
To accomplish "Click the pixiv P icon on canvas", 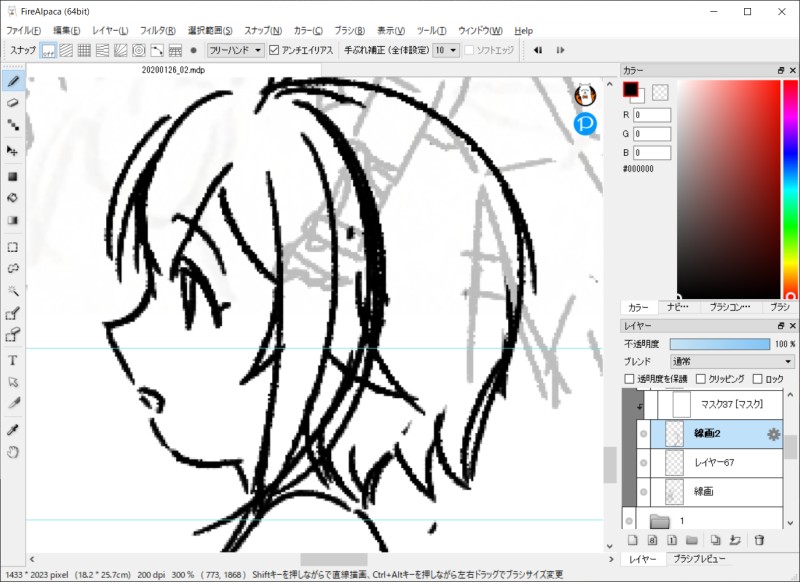I will pos(585,124).
